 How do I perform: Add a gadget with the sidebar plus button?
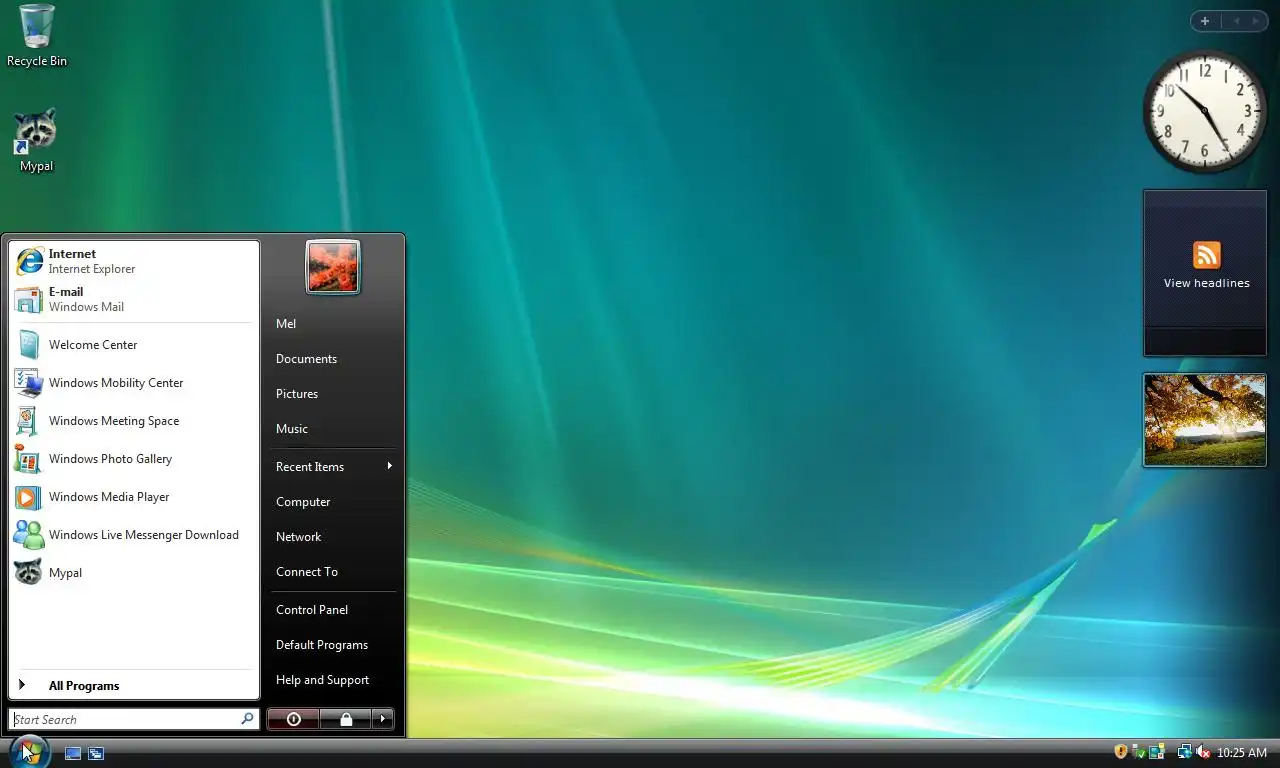pyautogui.click(x=1205, y=21)
